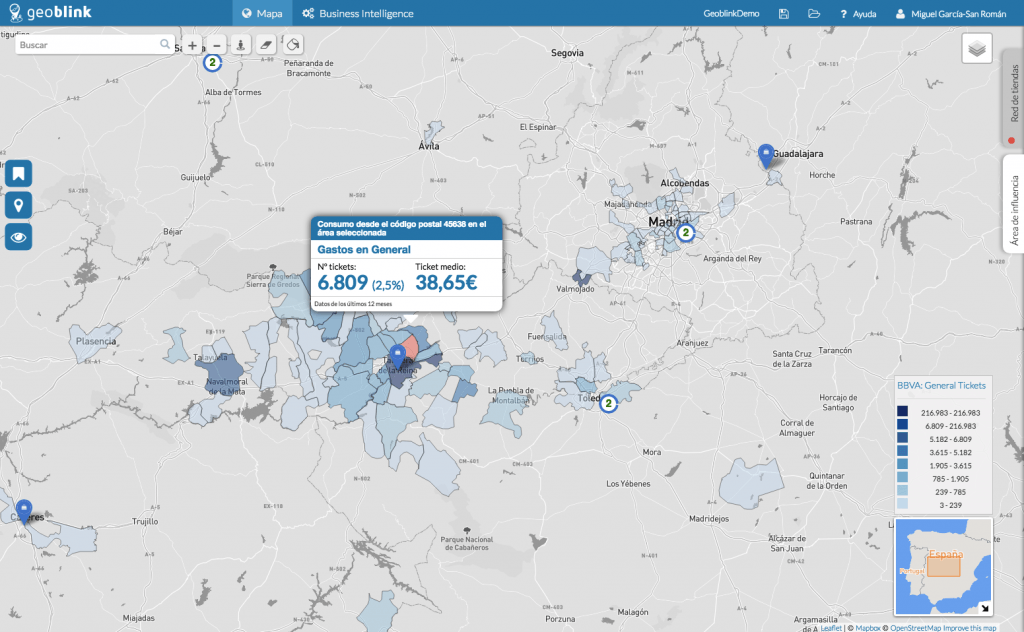This screenshot has height=632, width=1024.
Task: Click the Ávila map label
Action: (429, 146)
